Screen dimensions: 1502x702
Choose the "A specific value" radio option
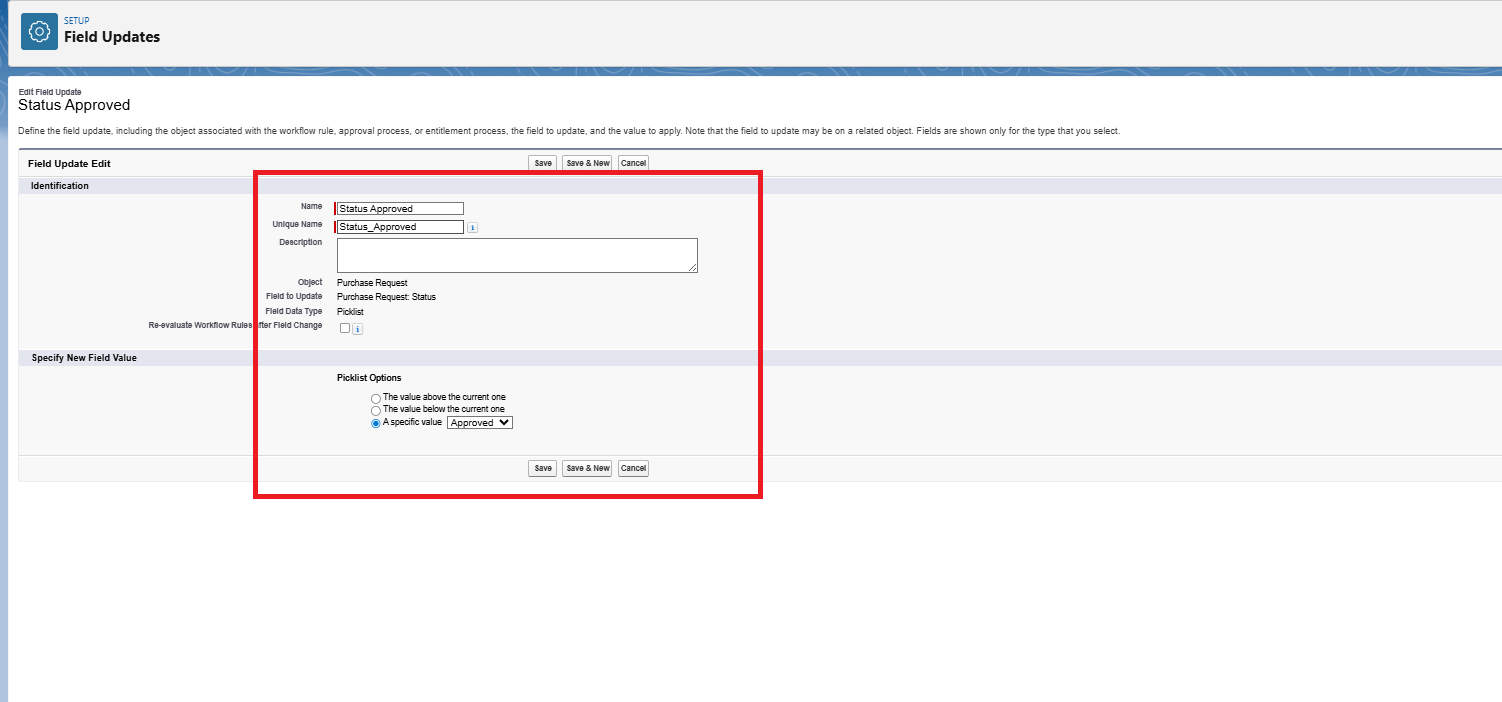point(376,423)
